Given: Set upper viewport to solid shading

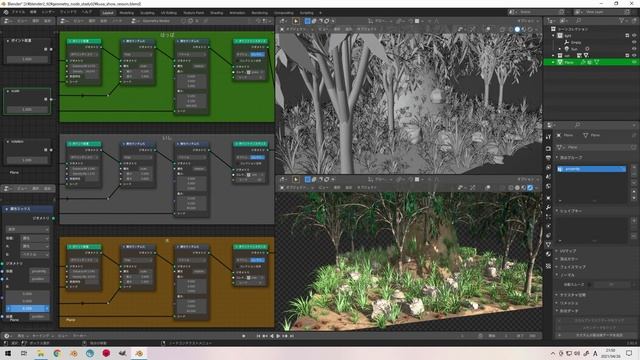Looking at the screenshot, I should tap(517, 29).
